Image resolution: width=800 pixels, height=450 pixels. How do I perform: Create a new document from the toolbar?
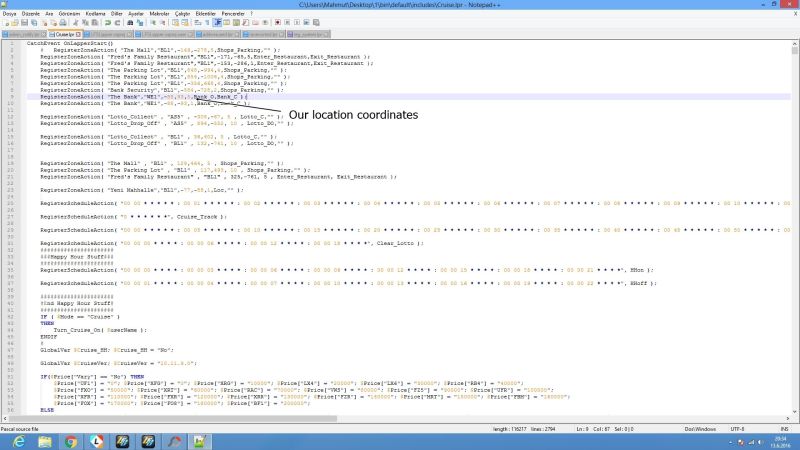[6, 22]
